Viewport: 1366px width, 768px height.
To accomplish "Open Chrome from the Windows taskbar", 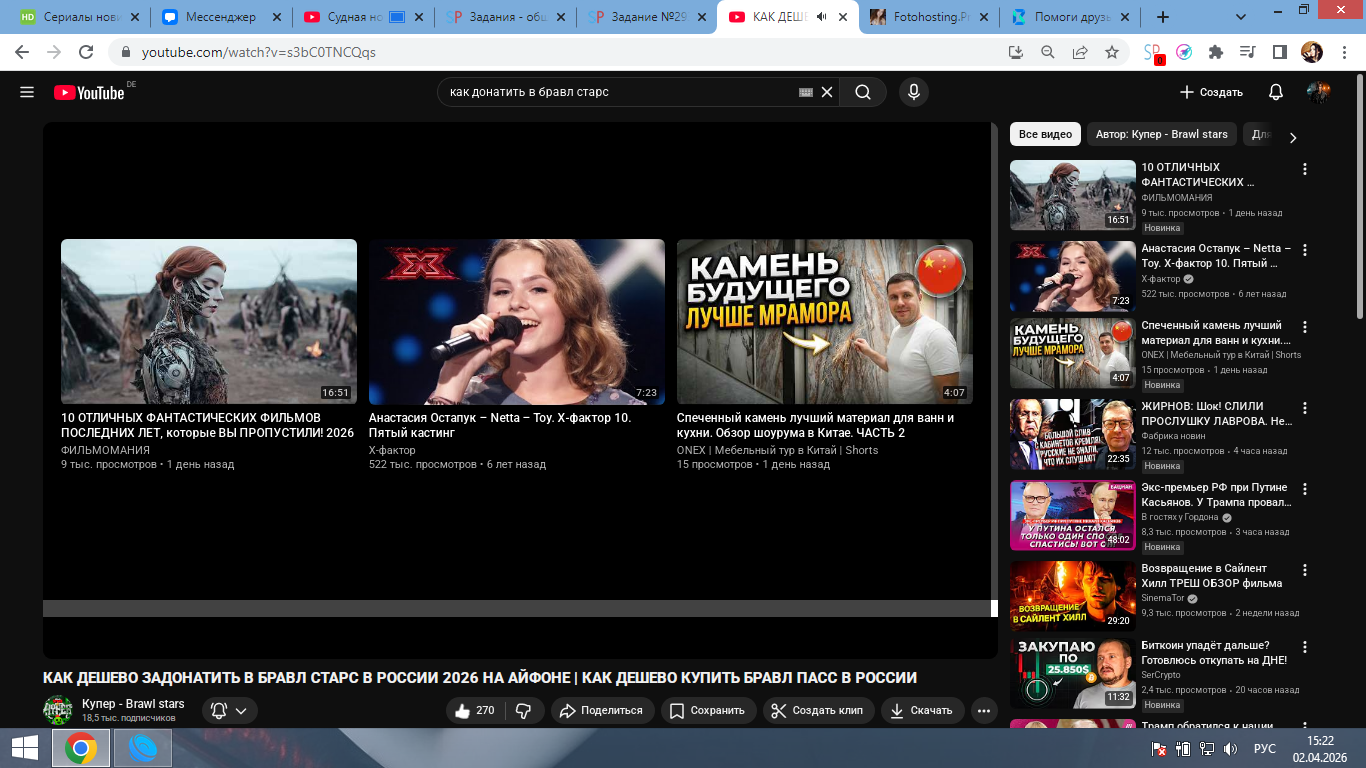I will 81,748.
